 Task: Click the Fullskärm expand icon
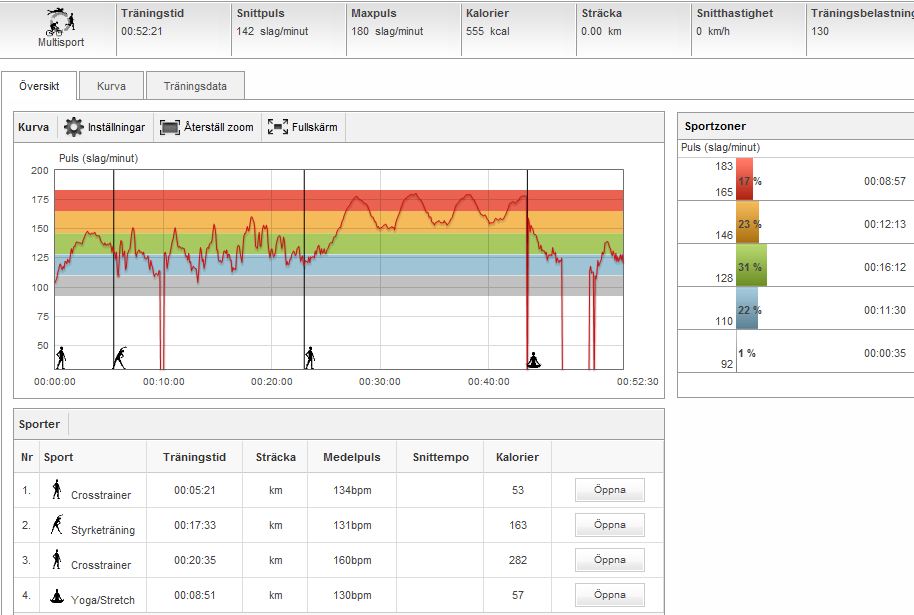pos(277,127)
